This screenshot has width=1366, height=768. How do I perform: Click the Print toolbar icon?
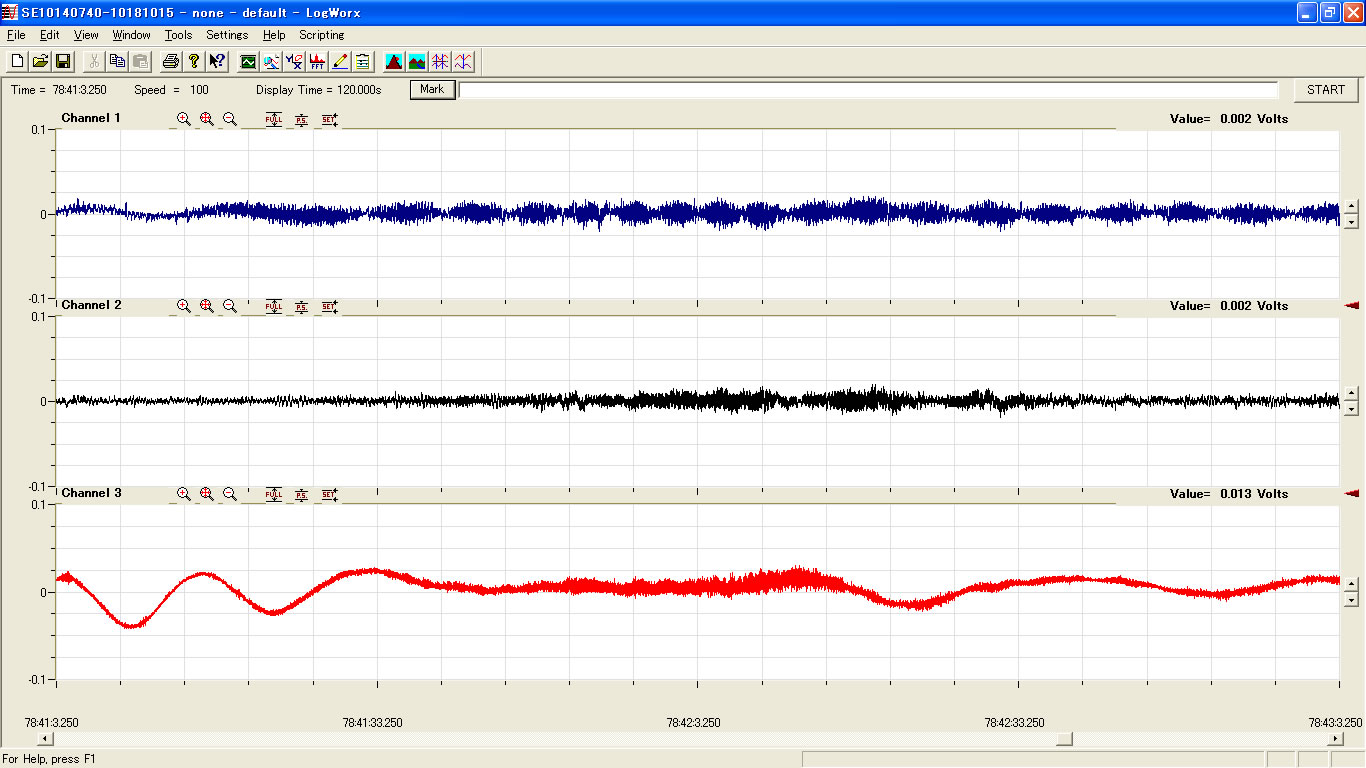click(171, 62)
